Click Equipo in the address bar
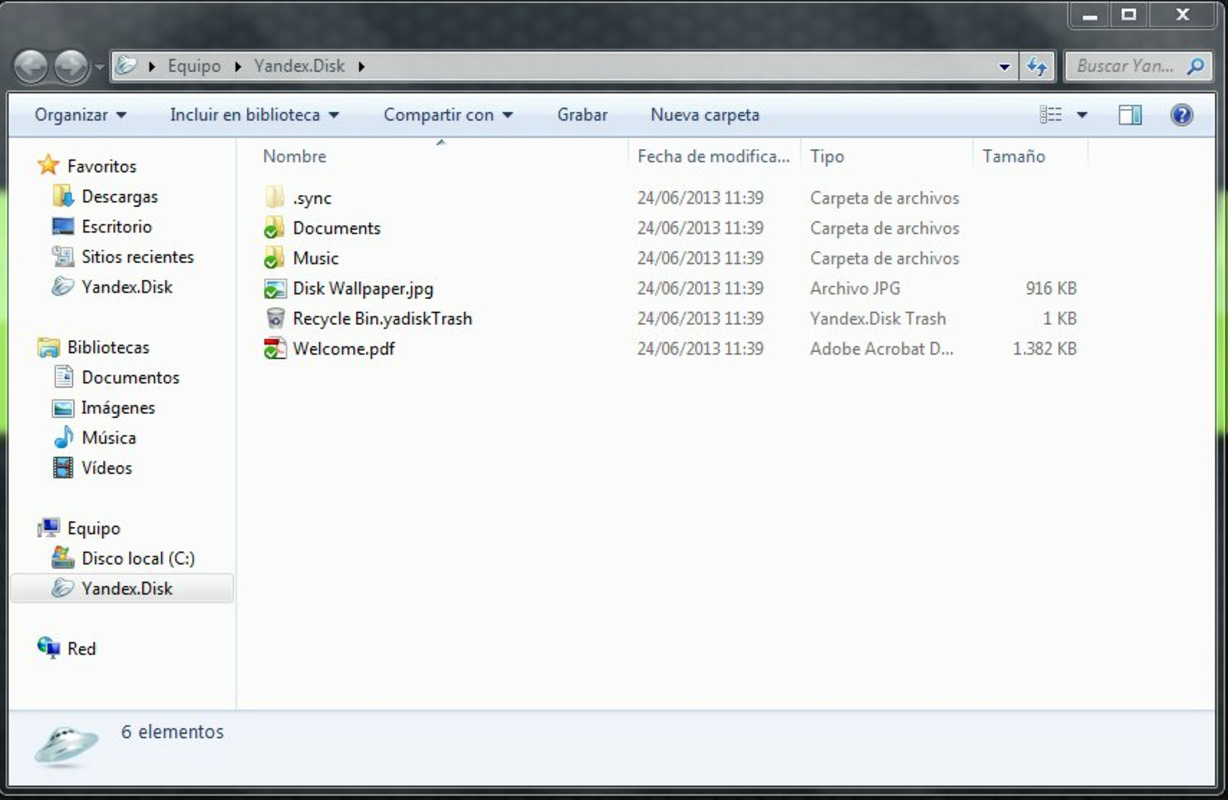Image resolution: width=1228 pixels, height=800 pixels. pyautogui.click(x=194, y=67)
